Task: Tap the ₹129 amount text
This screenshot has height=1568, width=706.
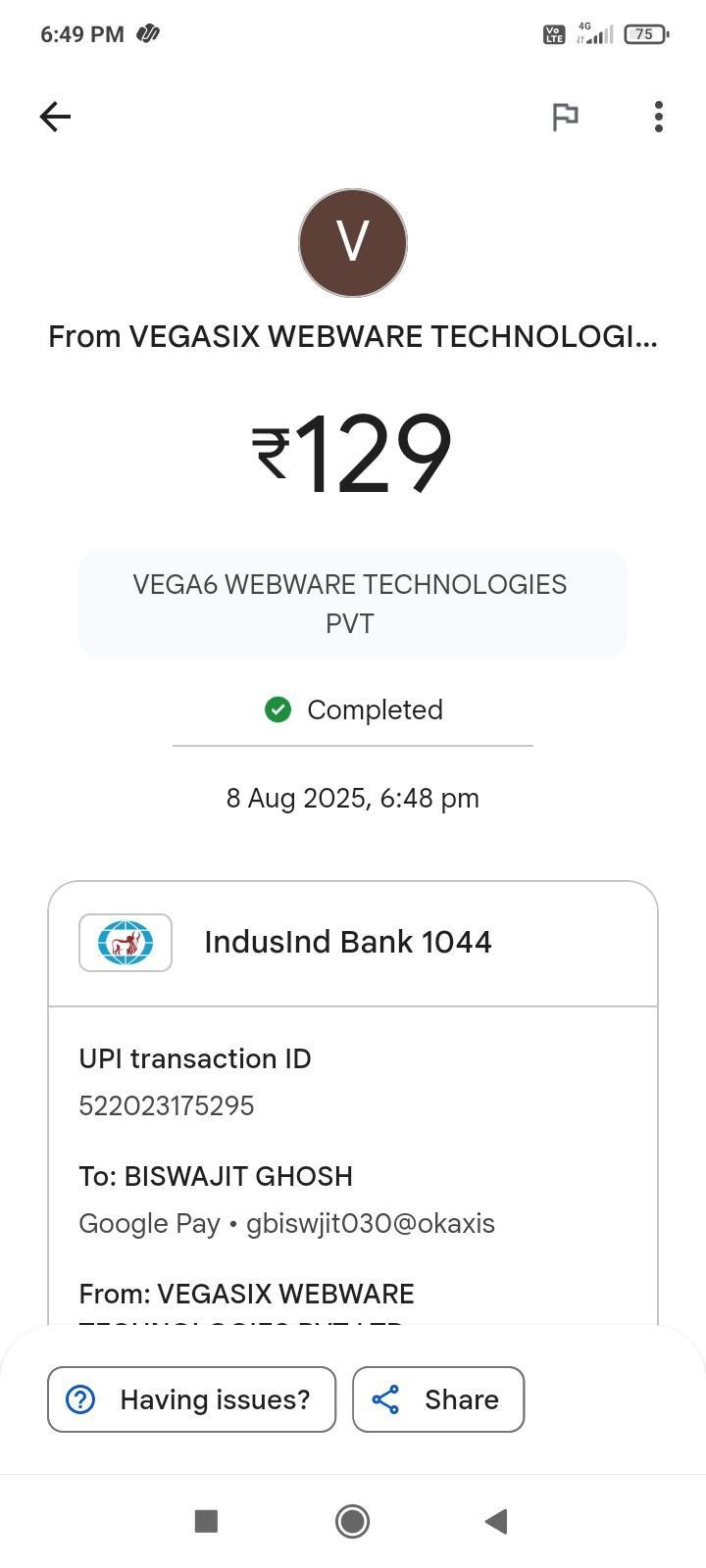Action: coord(353,453)
